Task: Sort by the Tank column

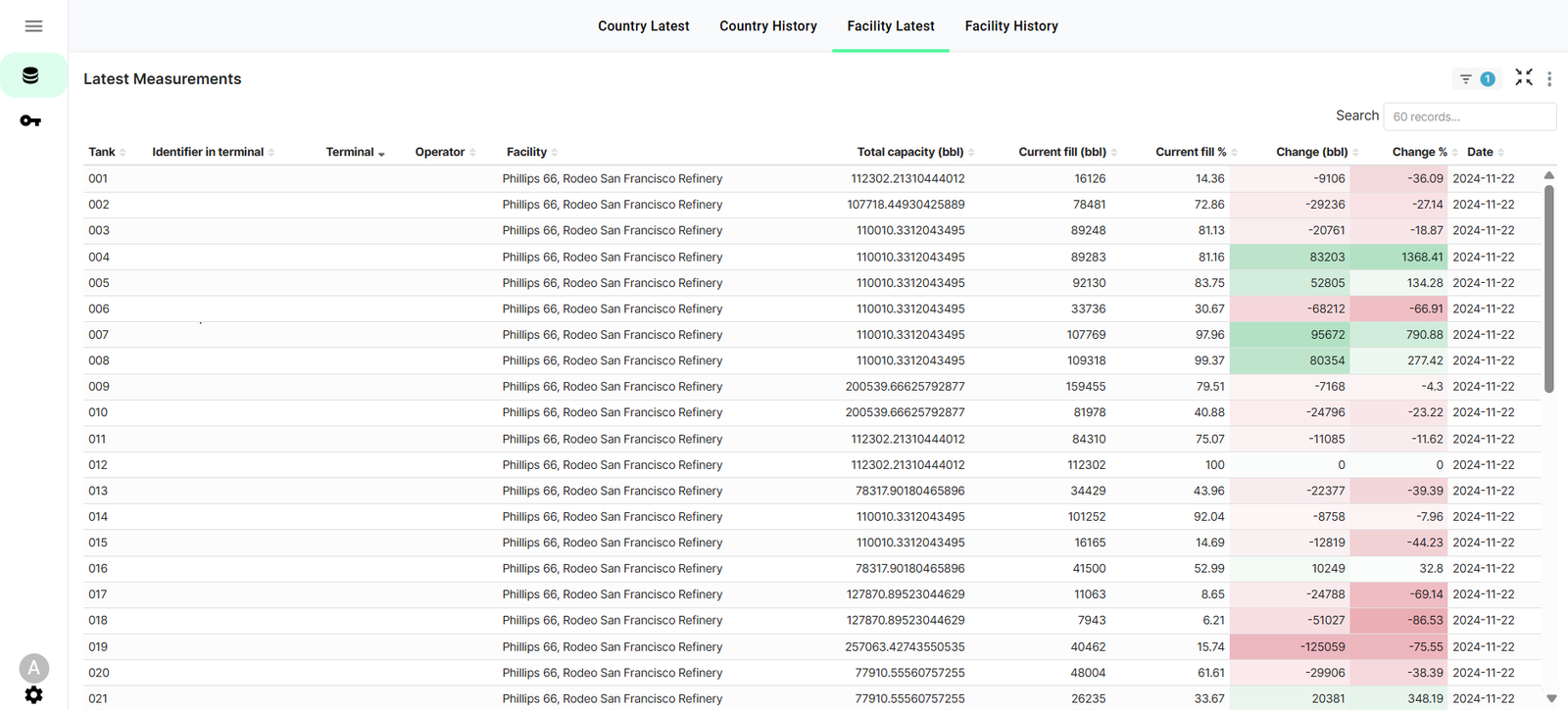Action: [x=107, y=152]
